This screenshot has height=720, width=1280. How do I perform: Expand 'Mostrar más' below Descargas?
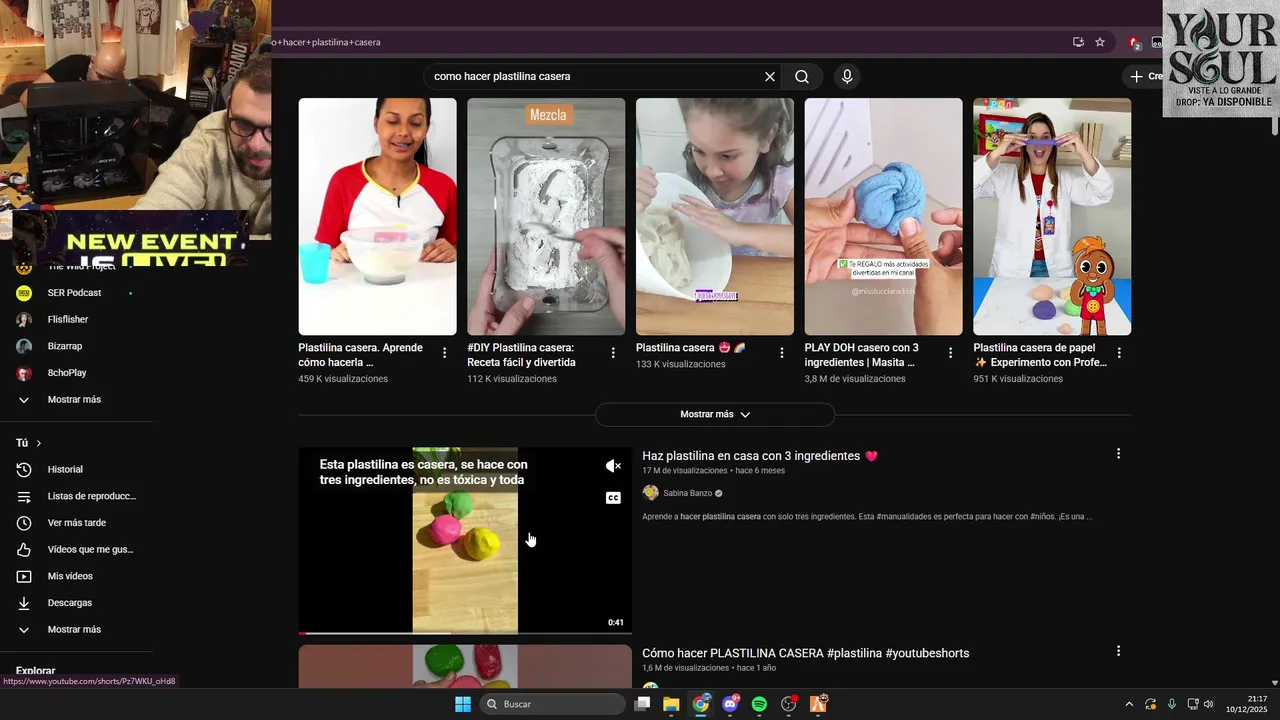coord(74,629)
